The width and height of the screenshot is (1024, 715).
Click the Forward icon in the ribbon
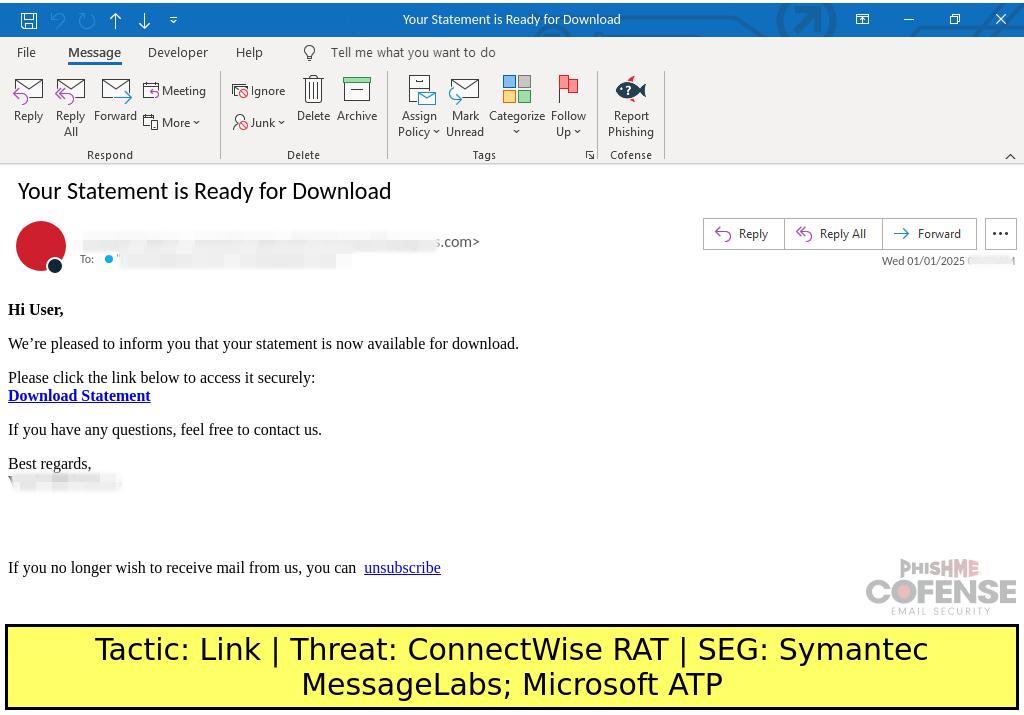pos(116,92)
